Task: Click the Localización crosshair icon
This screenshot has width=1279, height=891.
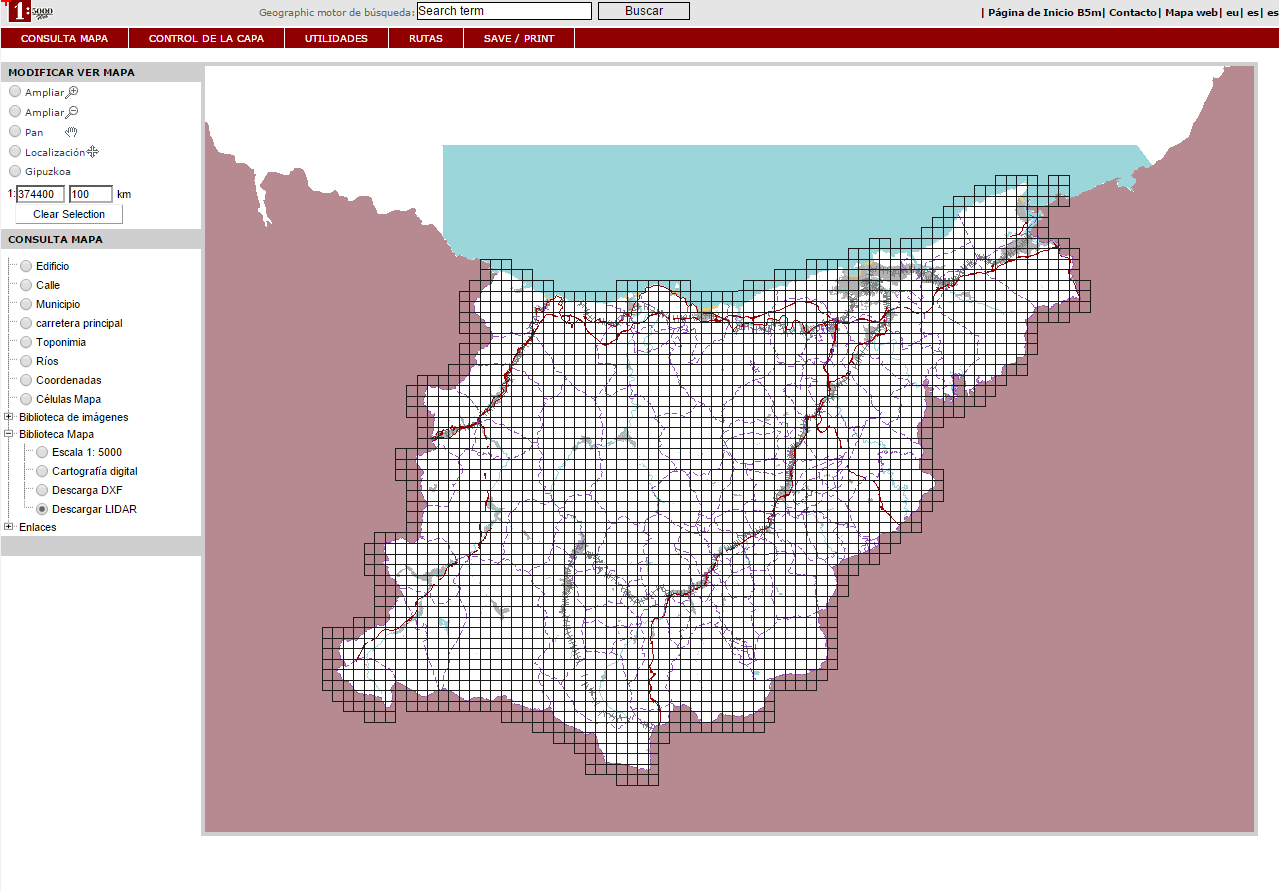Action: click(92, 152)
